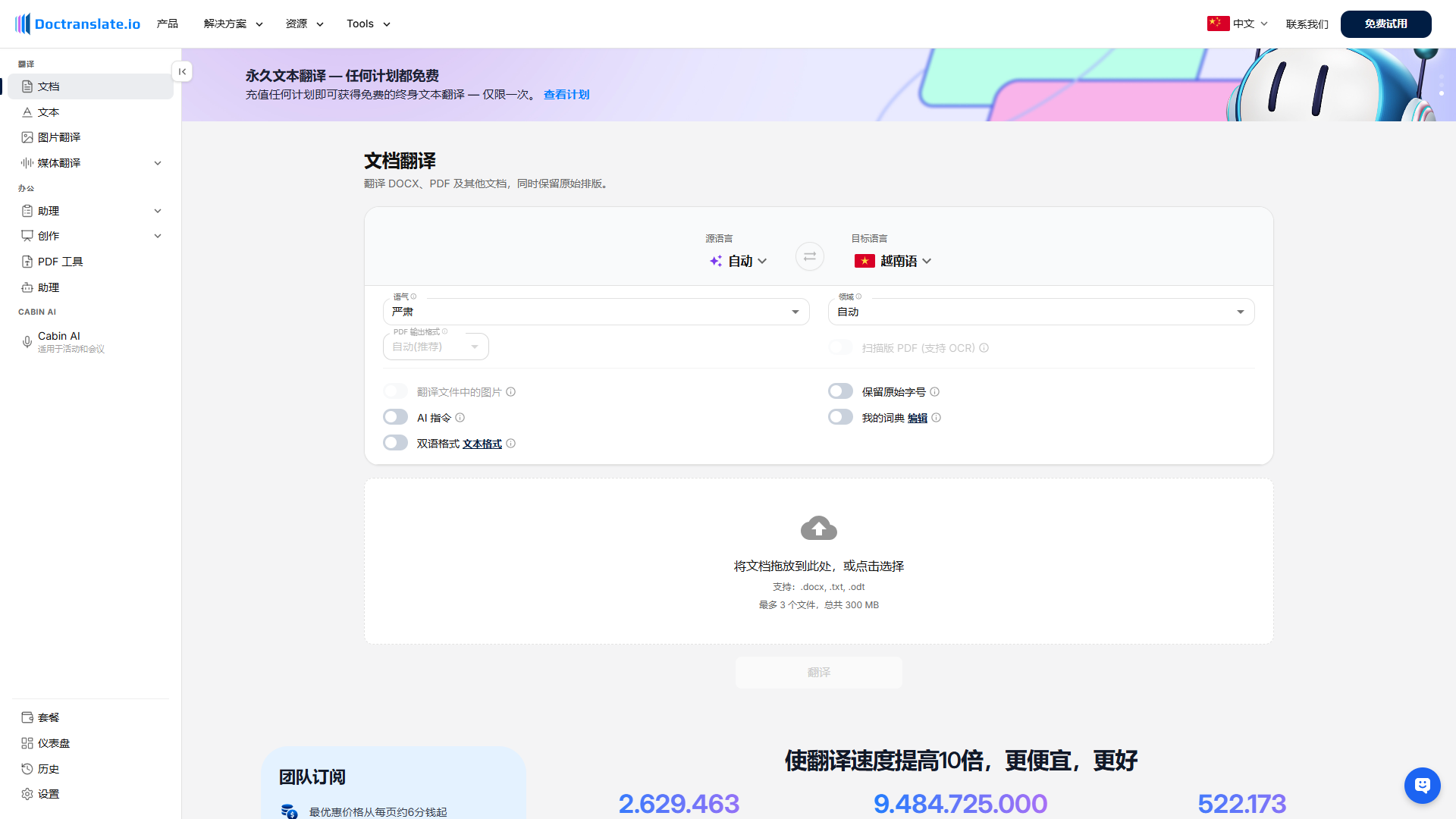Open 语气 tone dropdown showing 严肃
Viewport: 1456px width, 819px height.
(596, 312)
